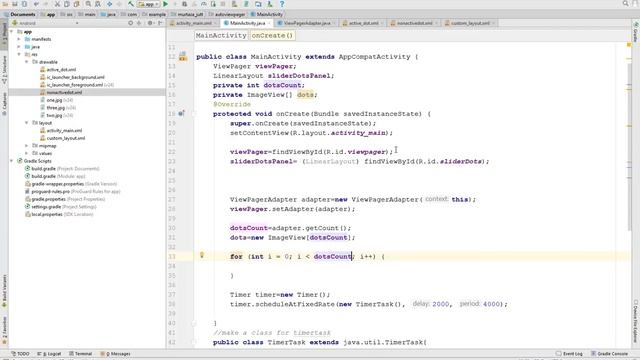This screenshot has height=360, width=640.
Task: Expand the manifests folder
Action: [19, 39]
